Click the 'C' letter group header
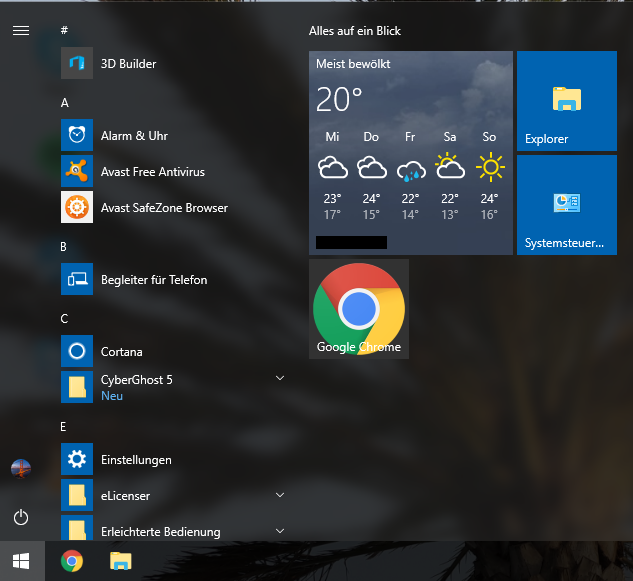 coord(64,319)
